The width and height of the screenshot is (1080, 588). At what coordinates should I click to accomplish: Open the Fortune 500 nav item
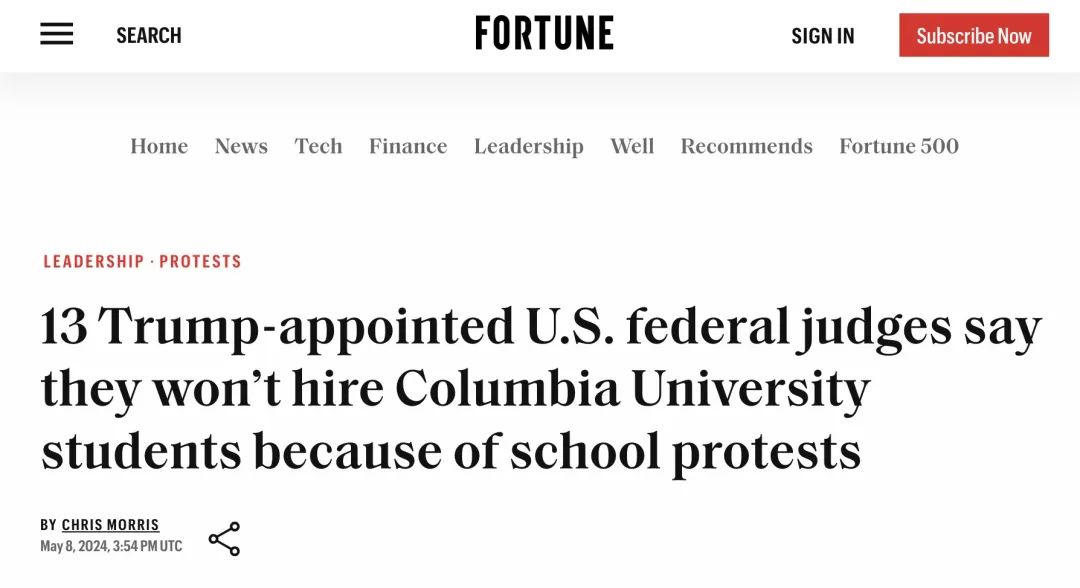899,146
